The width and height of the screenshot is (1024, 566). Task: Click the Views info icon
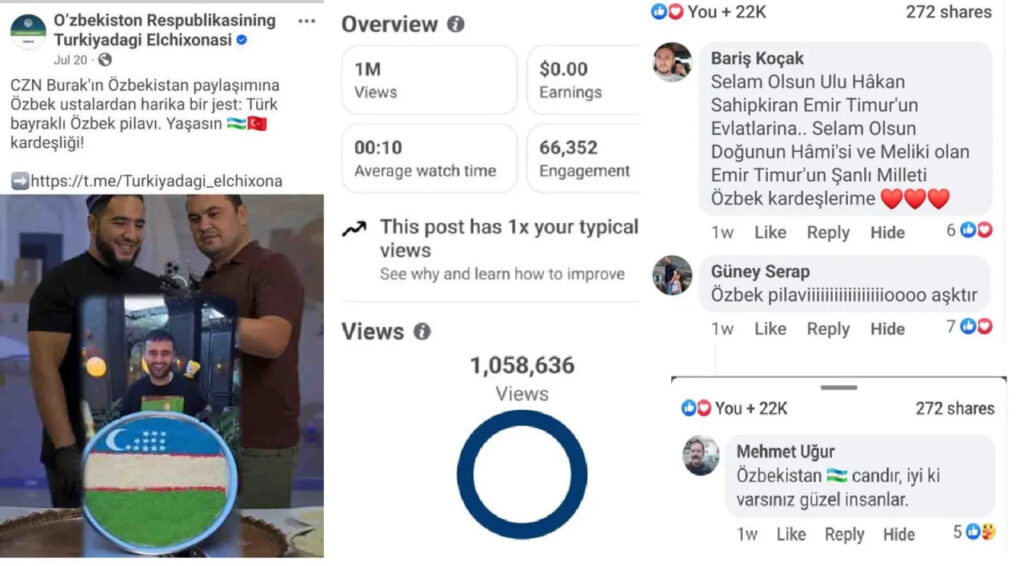coord(423,332)
